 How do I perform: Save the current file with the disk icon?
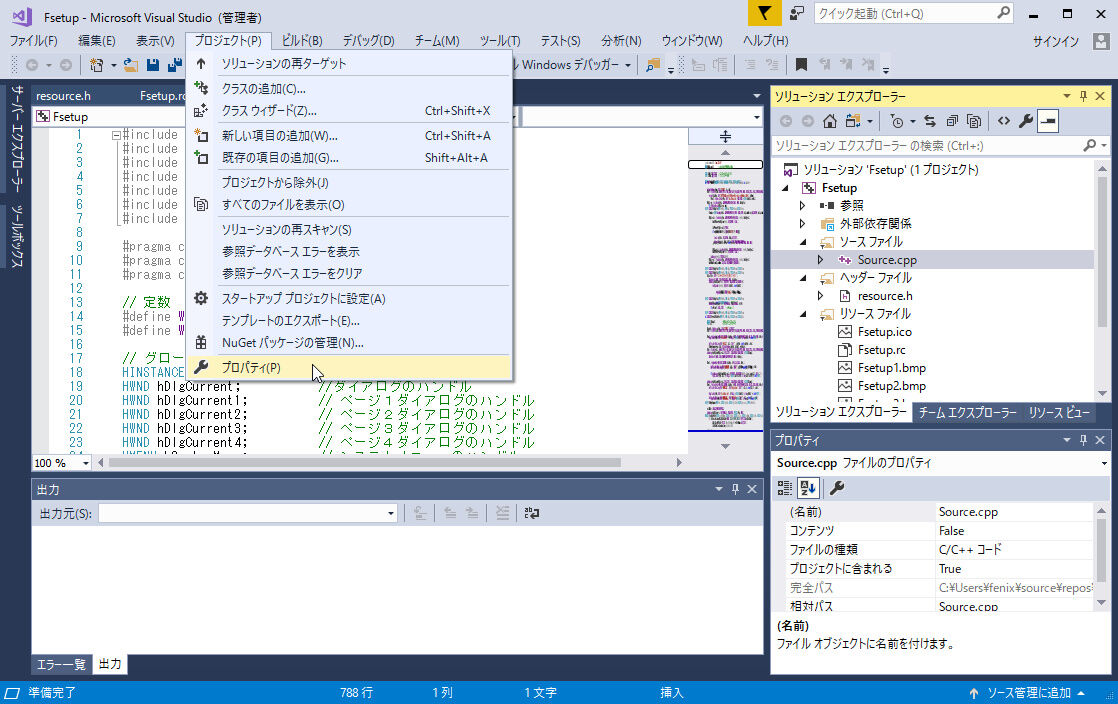click(153, 65)
